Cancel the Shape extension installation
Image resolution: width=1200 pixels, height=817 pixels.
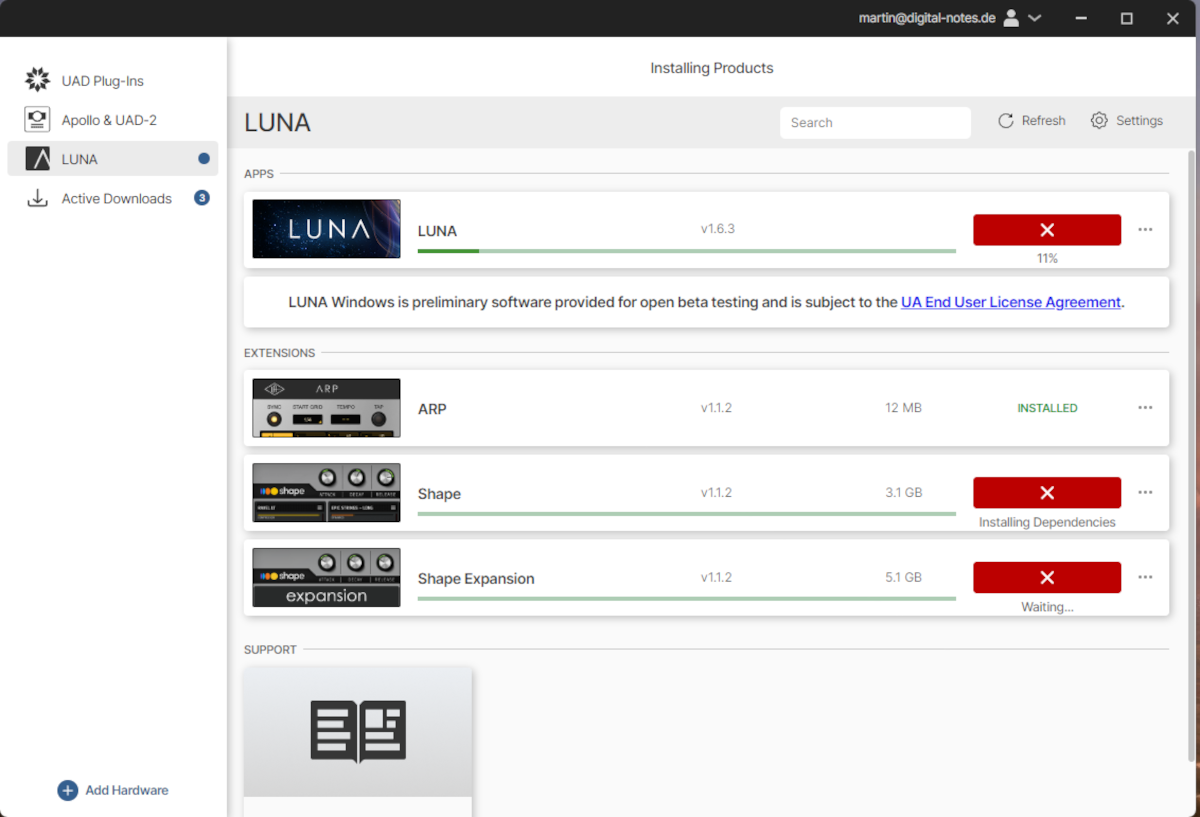tap(1047, 493)
